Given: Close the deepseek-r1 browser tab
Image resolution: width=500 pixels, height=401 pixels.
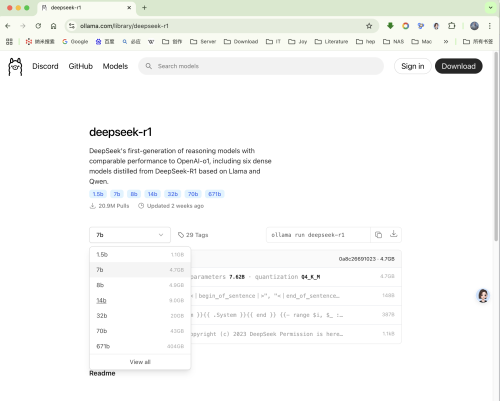Looking at the screenshot, I should point(129,8).
